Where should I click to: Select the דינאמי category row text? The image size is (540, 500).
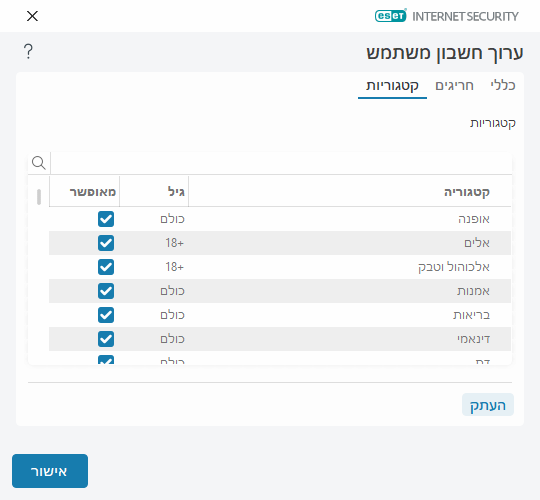click(x=474, y=339)
